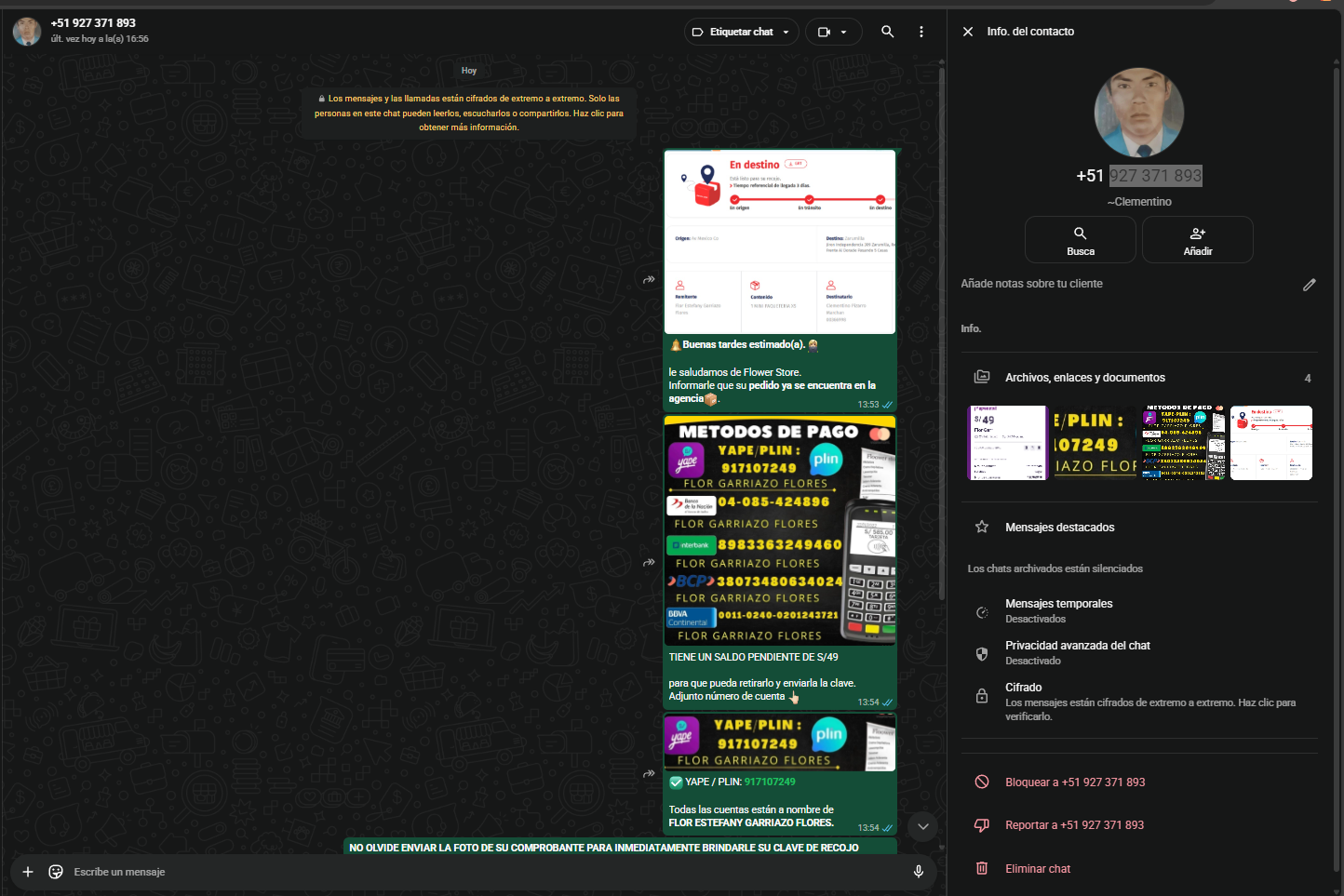
Task: Click the plus attach icon
Action: pyautogui.click(x=28, y=872)
